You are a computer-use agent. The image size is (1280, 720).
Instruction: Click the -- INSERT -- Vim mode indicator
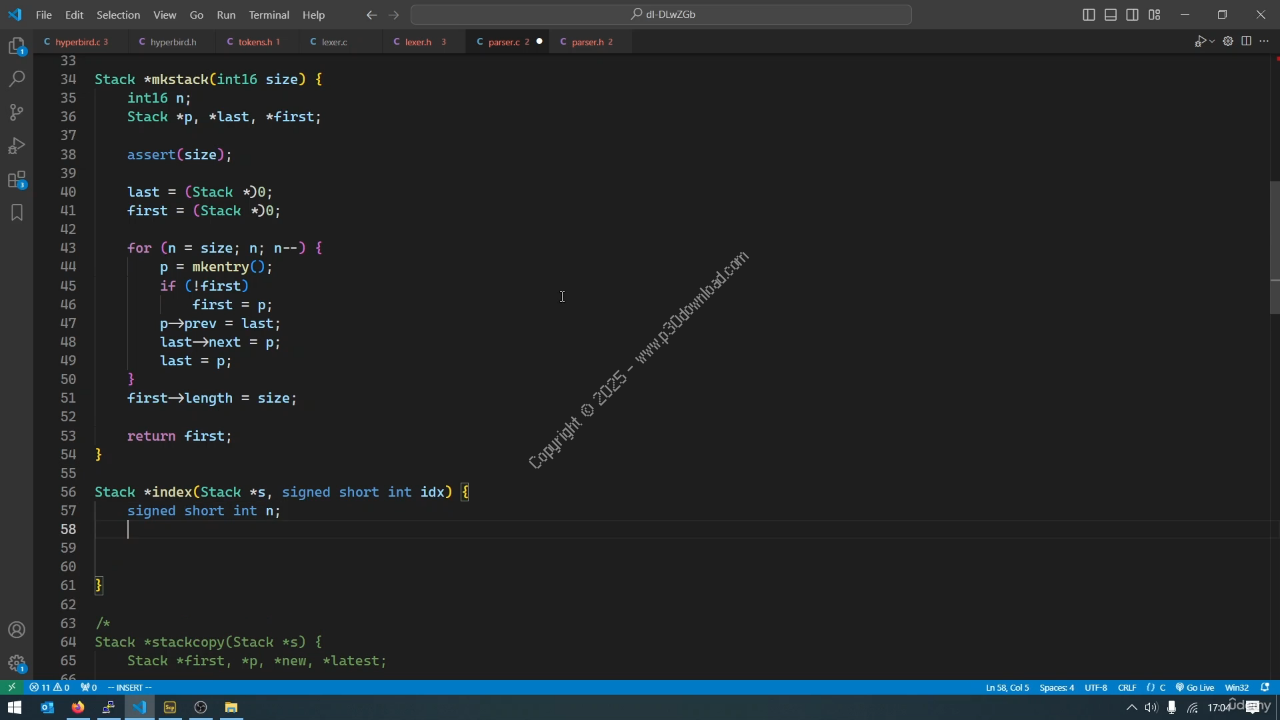coord(129,688)
